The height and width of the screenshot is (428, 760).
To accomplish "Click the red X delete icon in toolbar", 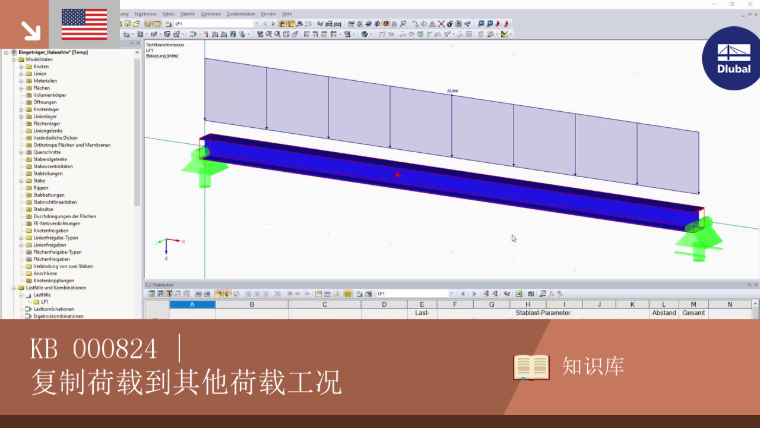I will click(441, 23).
